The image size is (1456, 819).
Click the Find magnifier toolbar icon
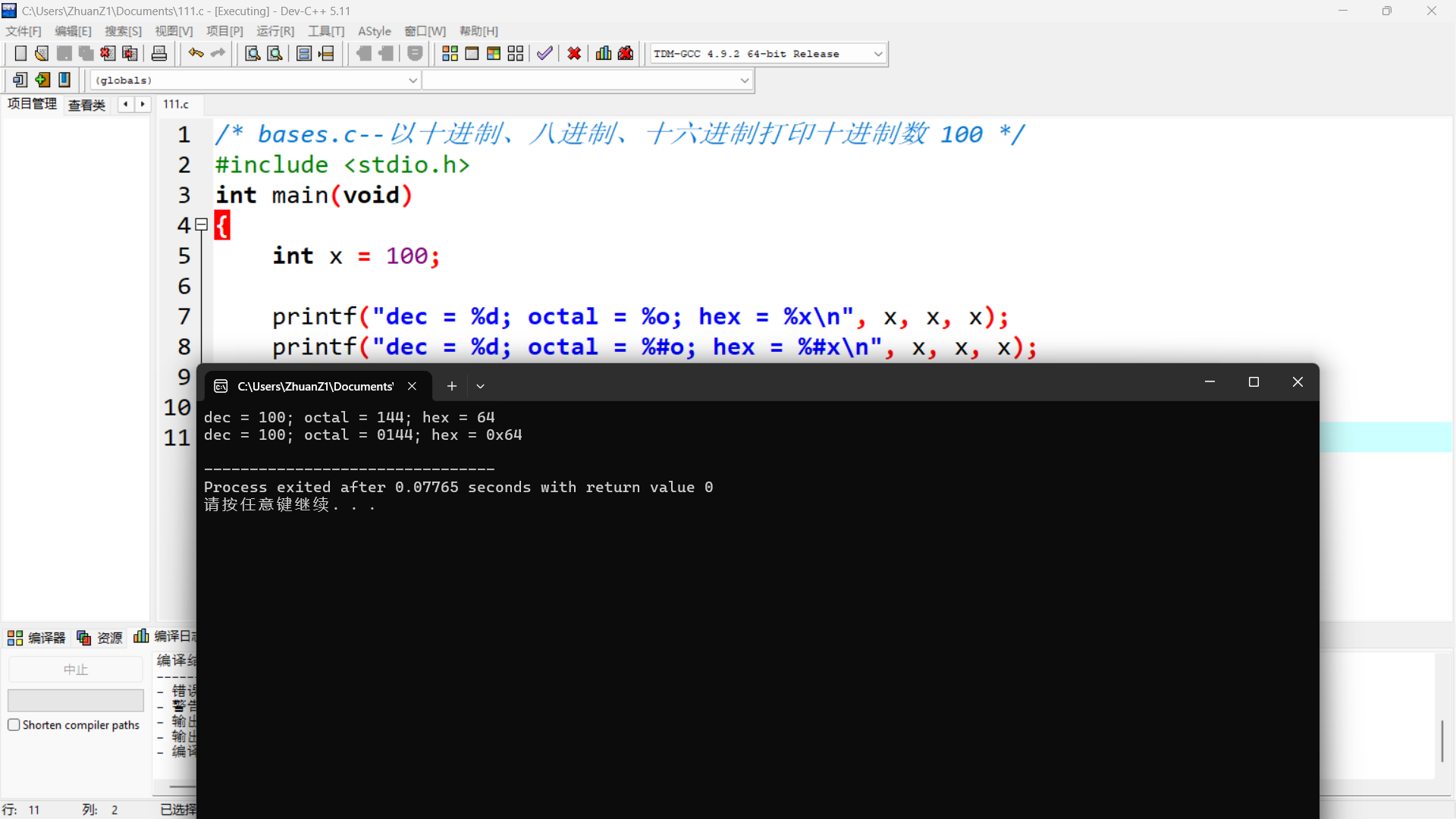click(x=253, y=53)
